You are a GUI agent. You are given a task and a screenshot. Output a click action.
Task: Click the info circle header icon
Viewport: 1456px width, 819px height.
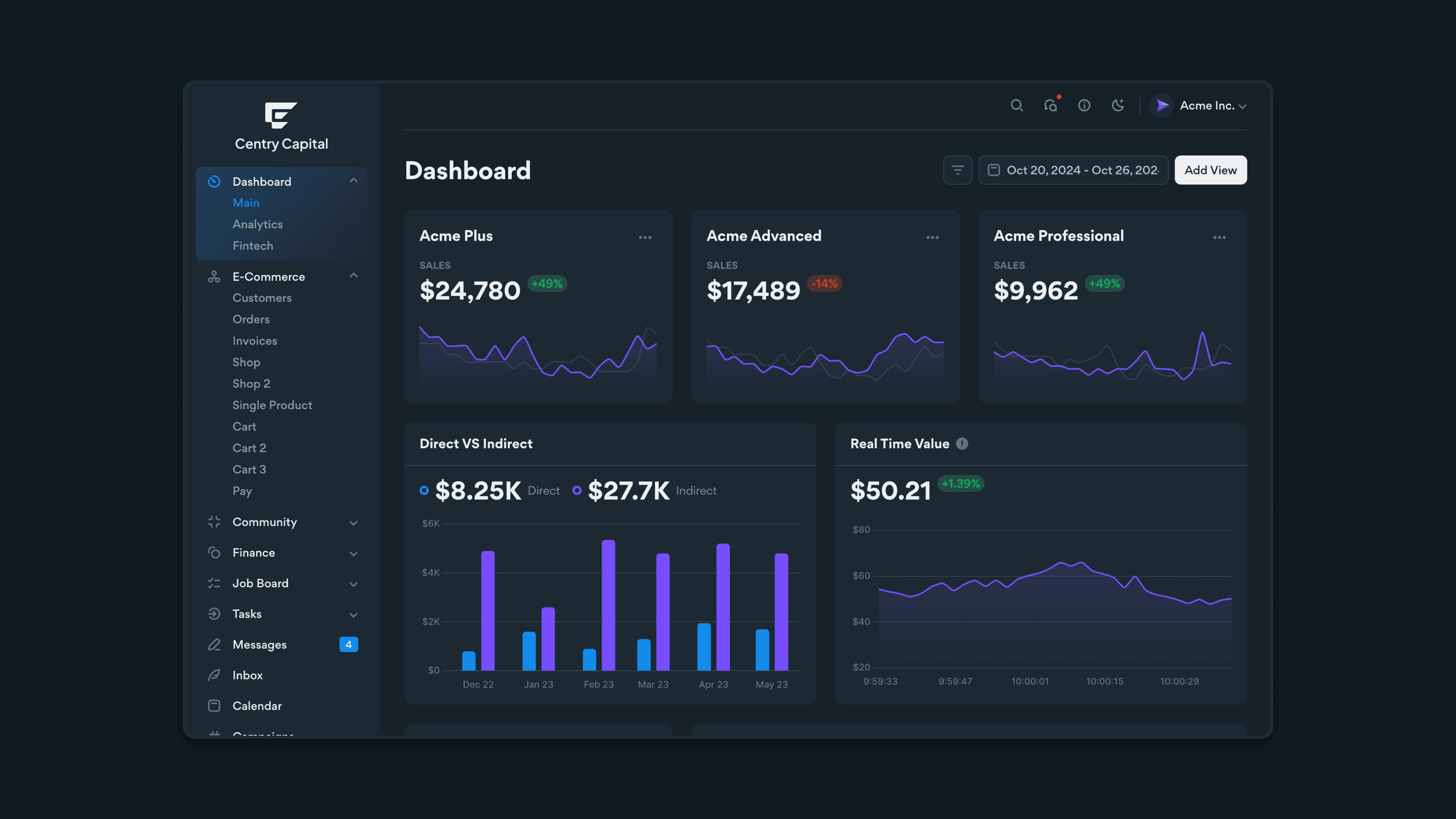tap(1084, 106)
